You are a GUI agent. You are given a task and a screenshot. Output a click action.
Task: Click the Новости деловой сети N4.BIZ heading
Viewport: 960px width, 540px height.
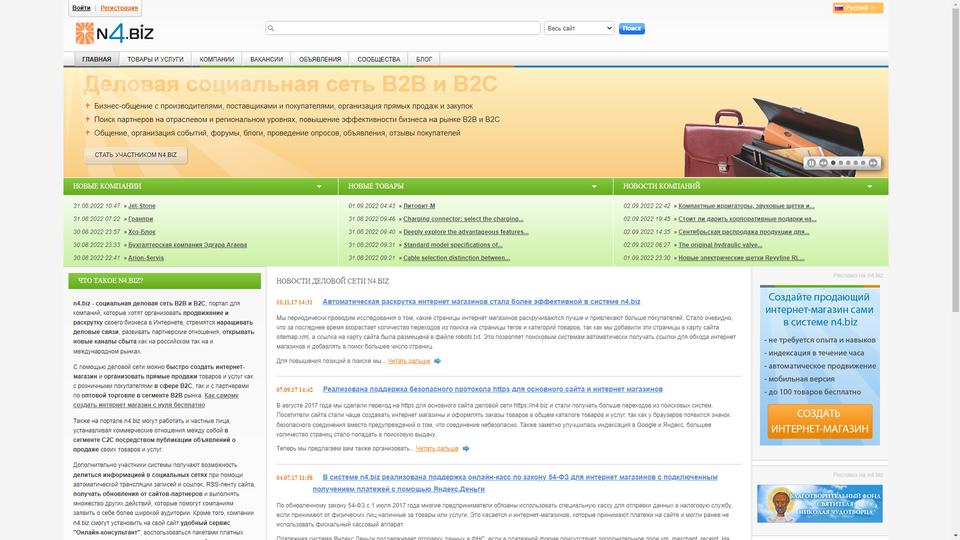coord(332,281)
